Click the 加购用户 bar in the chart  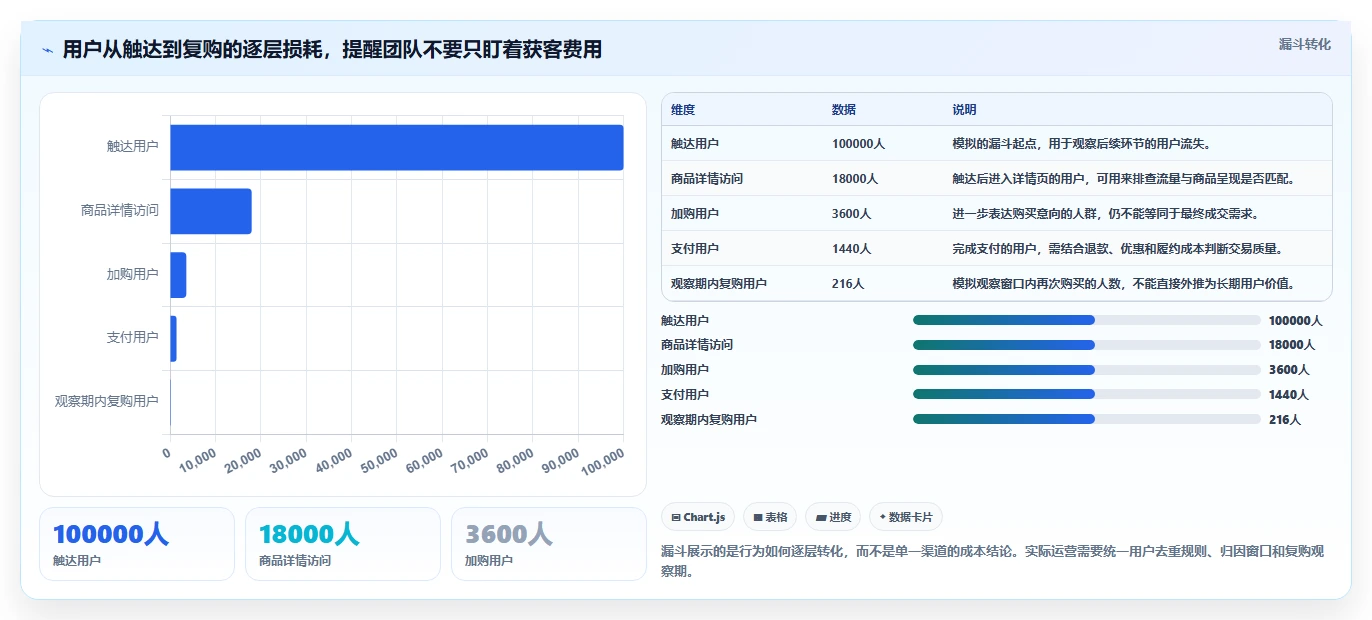click(178, 275)
